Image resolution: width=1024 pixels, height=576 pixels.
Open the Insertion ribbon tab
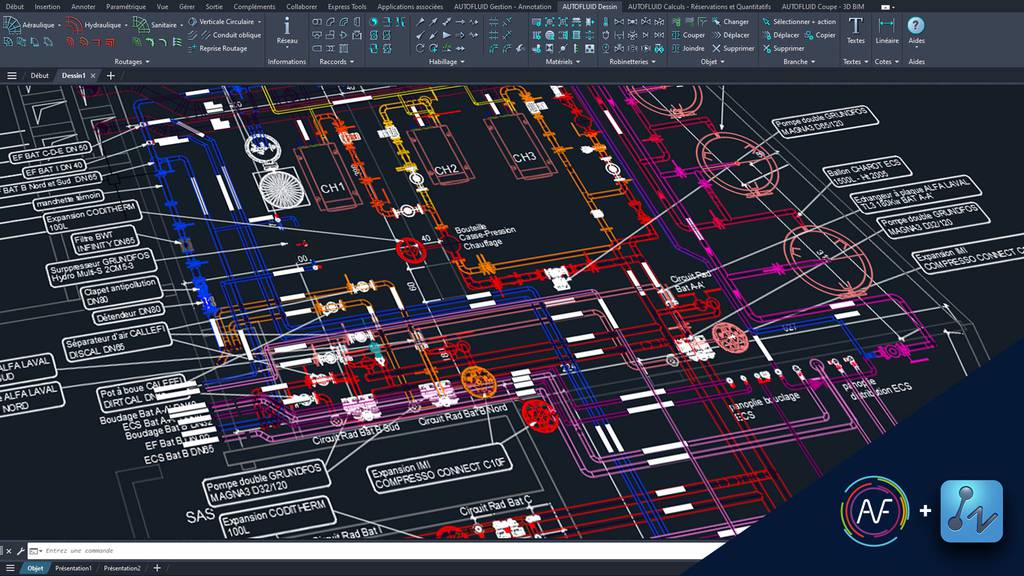[47, 7]
